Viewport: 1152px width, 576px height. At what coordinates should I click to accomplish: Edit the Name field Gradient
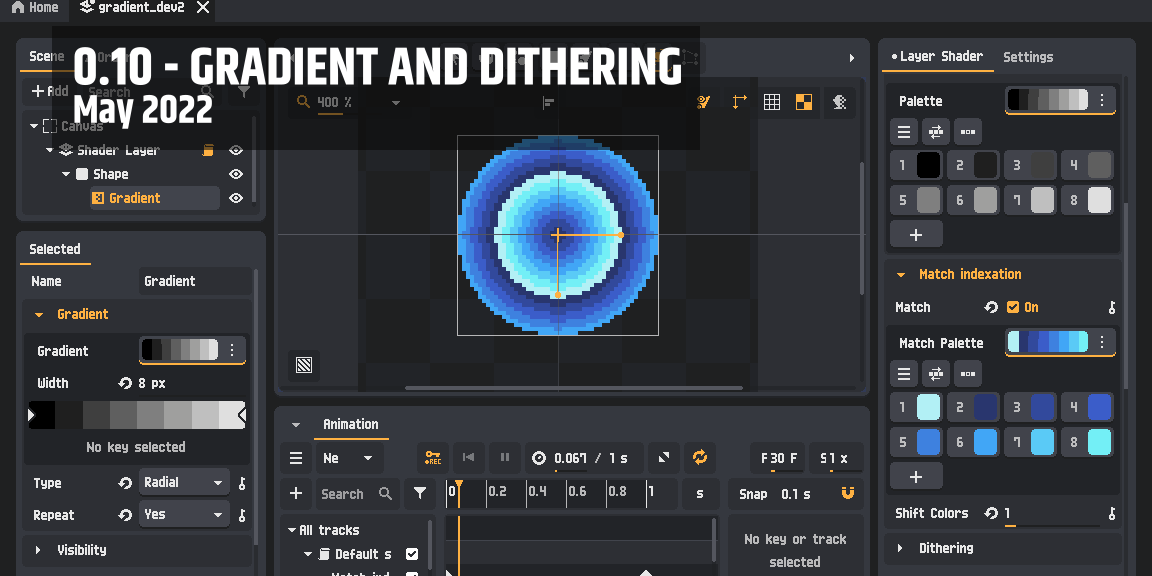coord(195,281)
